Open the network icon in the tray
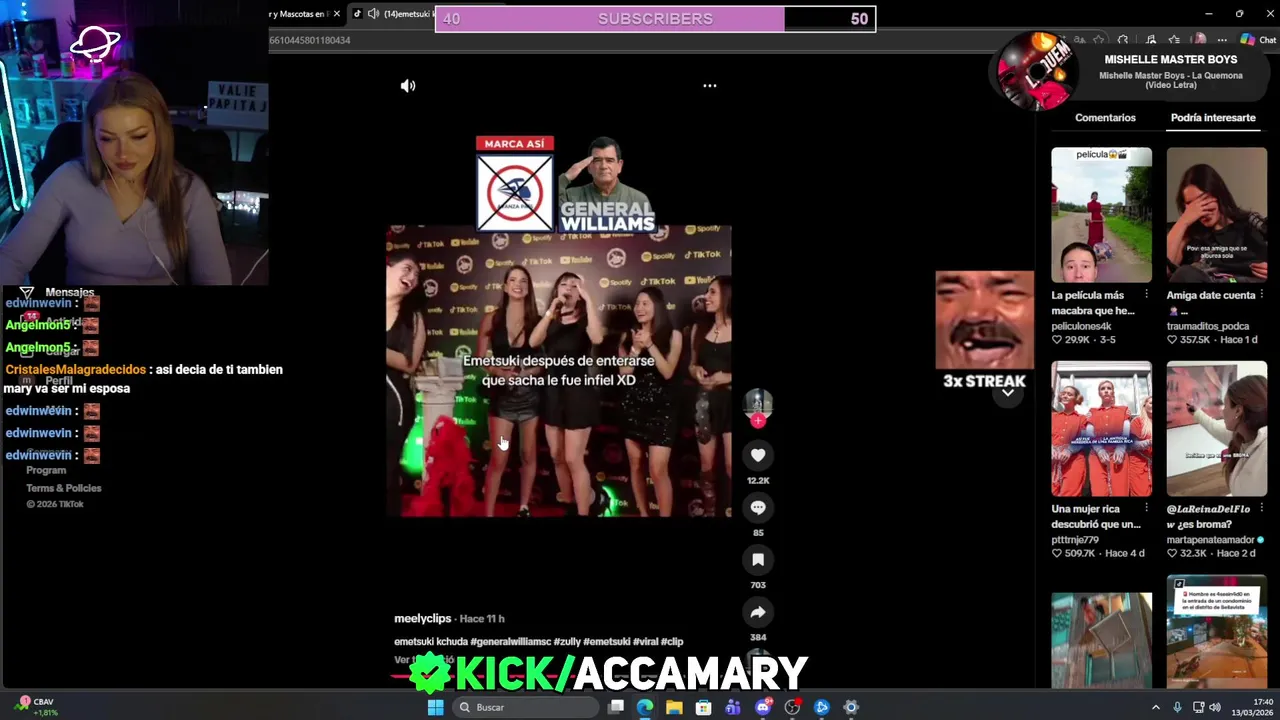1280x720 pixels. click(x=1198, y=707)
